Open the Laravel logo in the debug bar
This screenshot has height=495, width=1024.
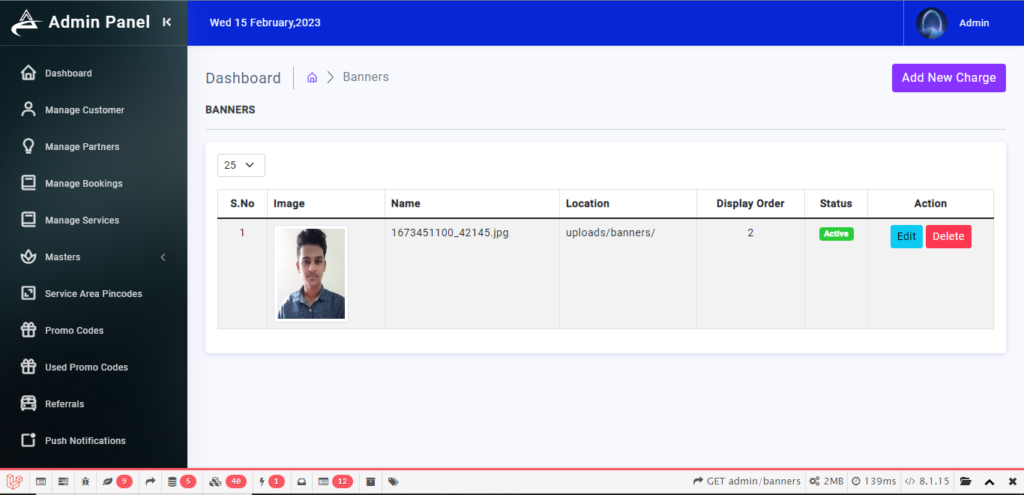15,482
